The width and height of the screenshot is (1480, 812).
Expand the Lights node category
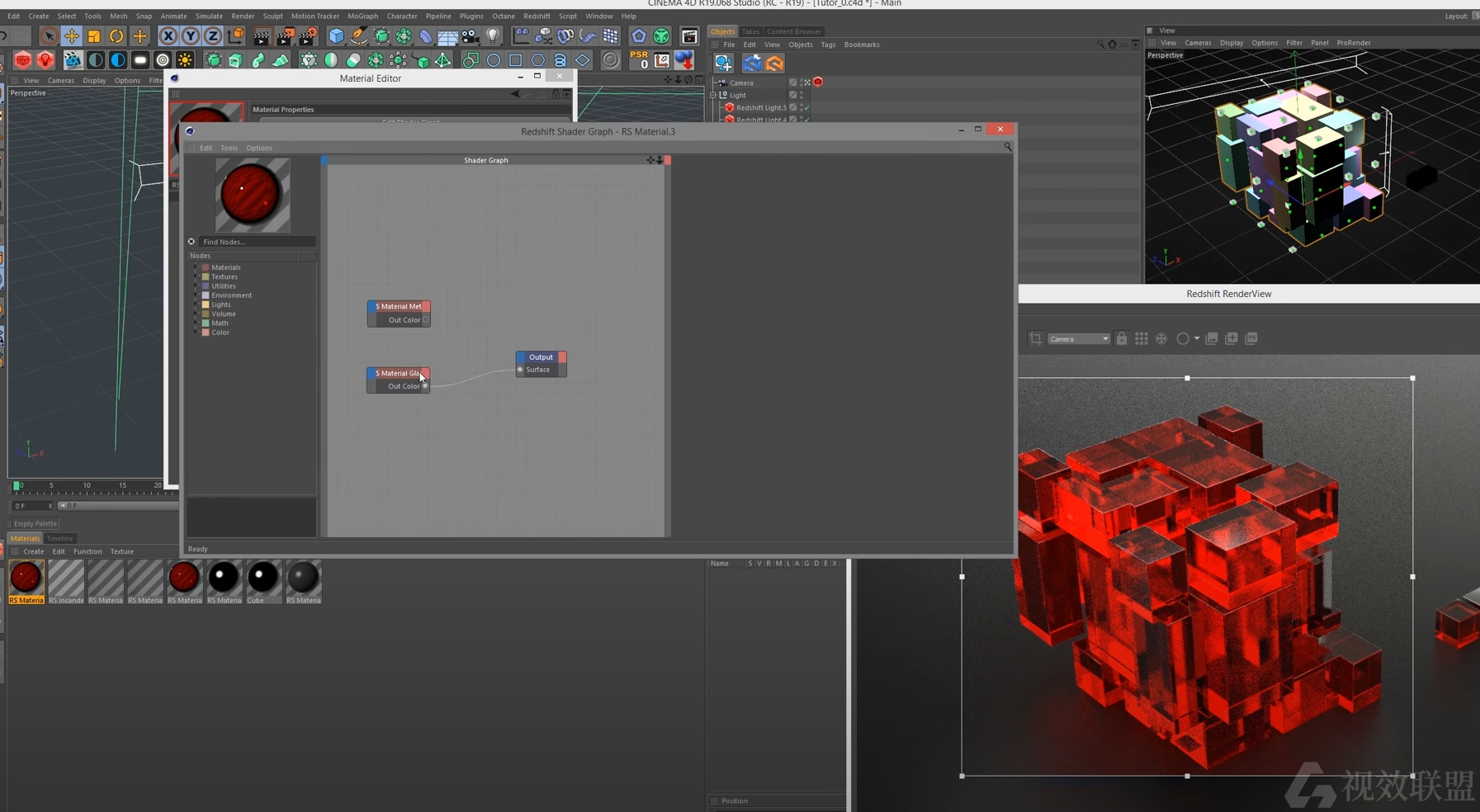(x=196, y=304)
